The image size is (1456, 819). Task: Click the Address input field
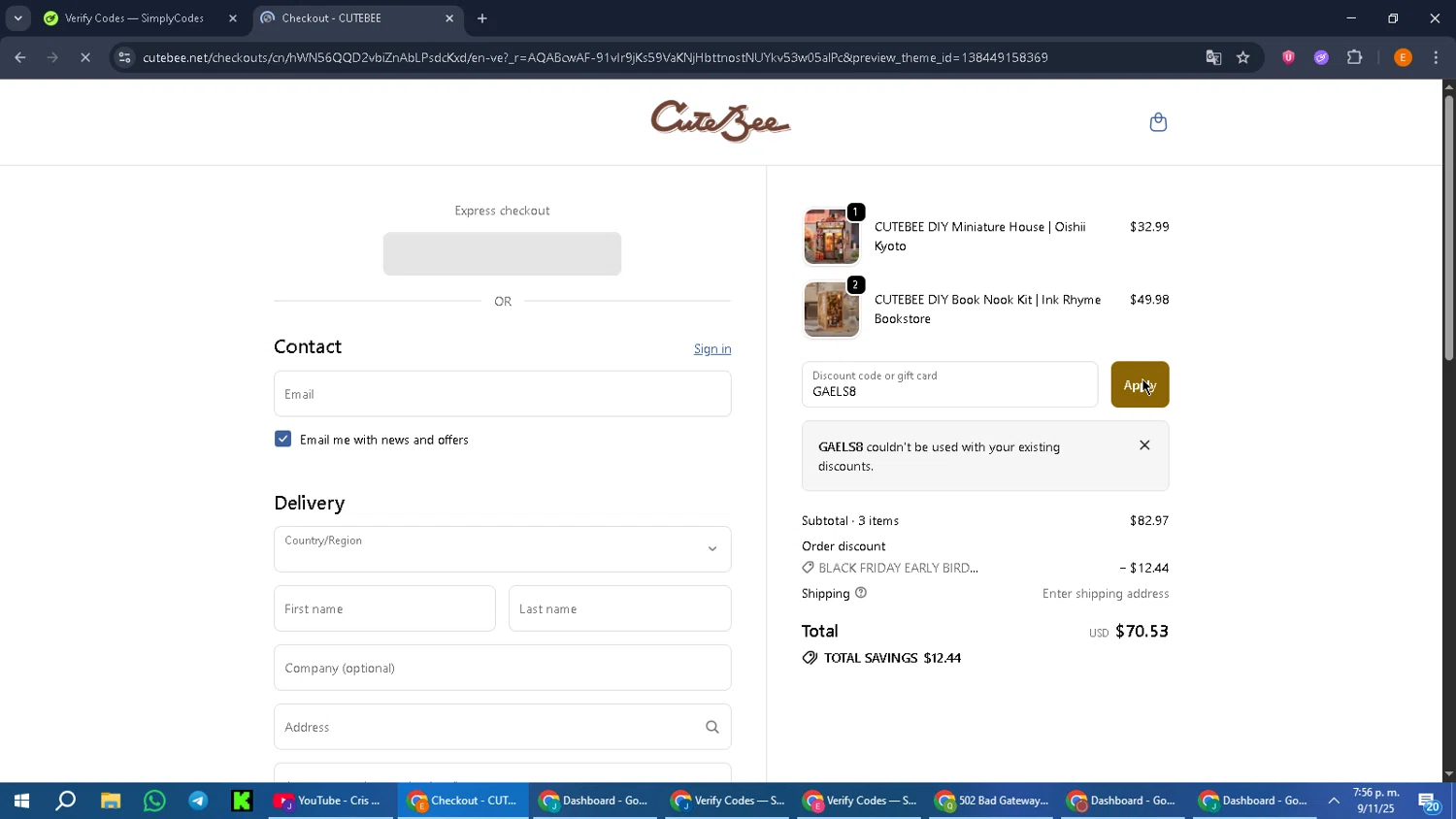(x=503, y=727)
